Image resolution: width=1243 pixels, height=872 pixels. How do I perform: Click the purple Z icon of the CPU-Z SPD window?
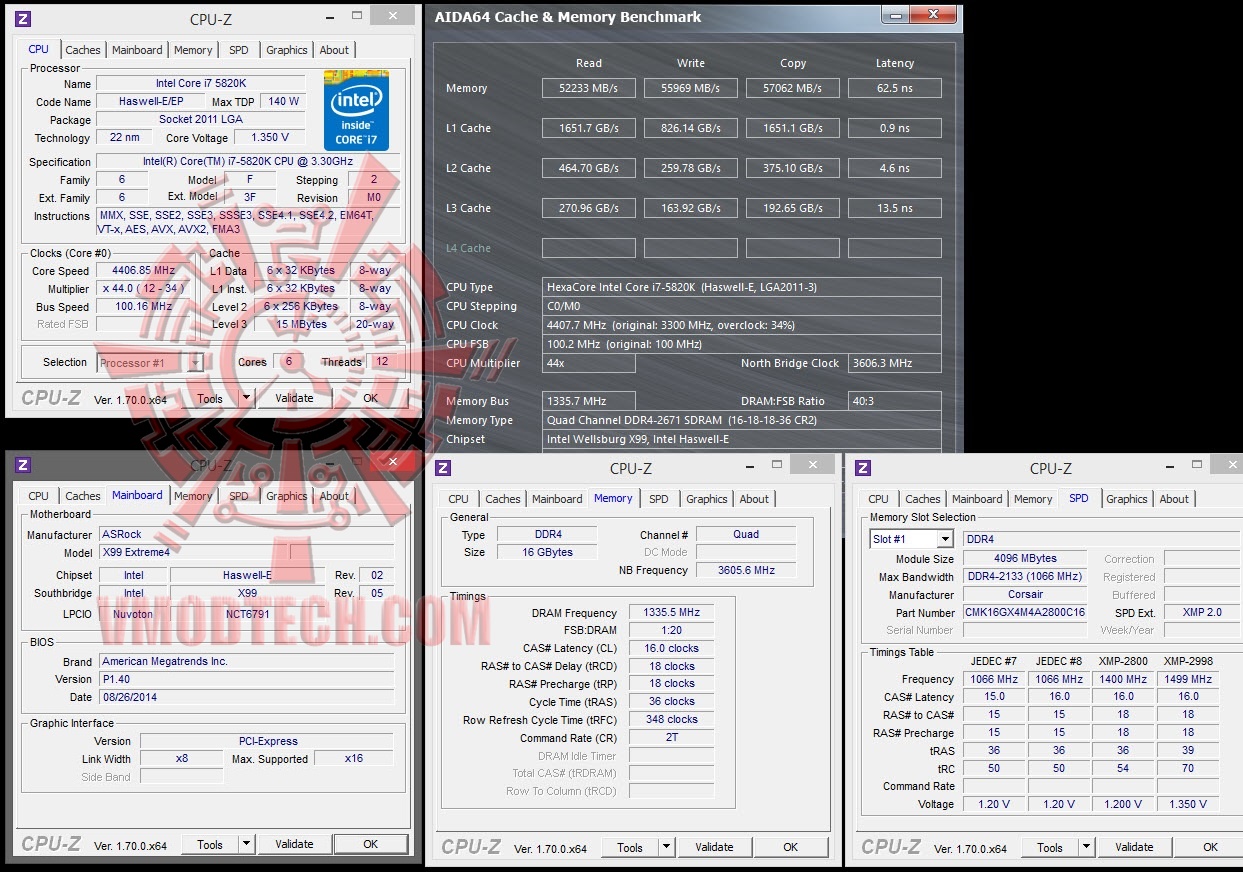point(864,468)
